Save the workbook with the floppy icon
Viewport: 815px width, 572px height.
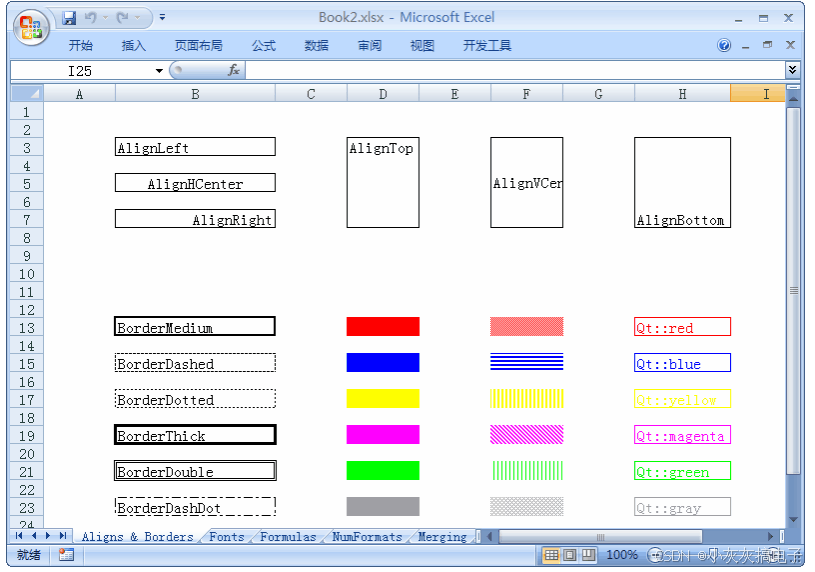69,18
